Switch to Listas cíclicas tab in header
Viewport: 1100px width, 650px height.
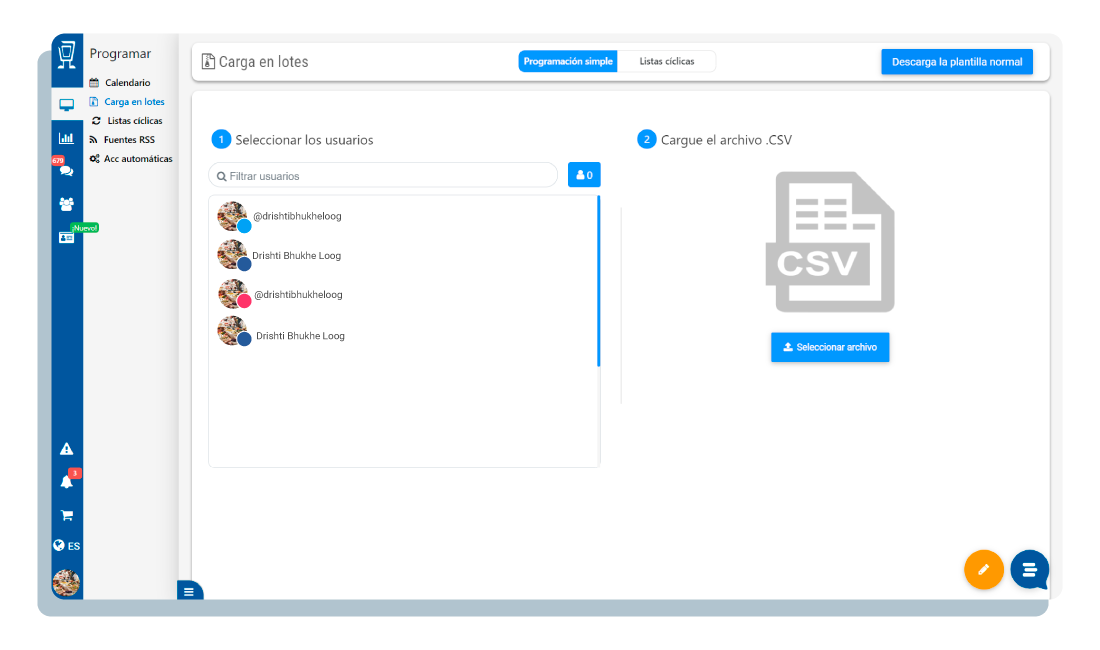[666, 62]
